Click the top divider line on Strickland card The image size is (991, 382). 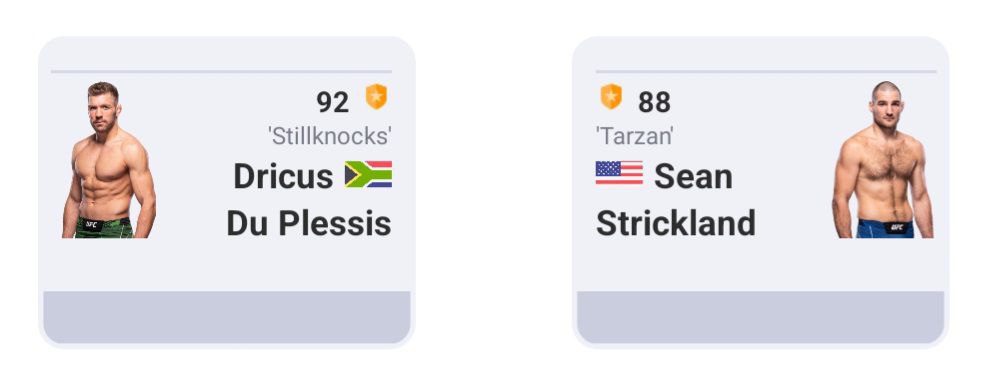tap(766, 71)
